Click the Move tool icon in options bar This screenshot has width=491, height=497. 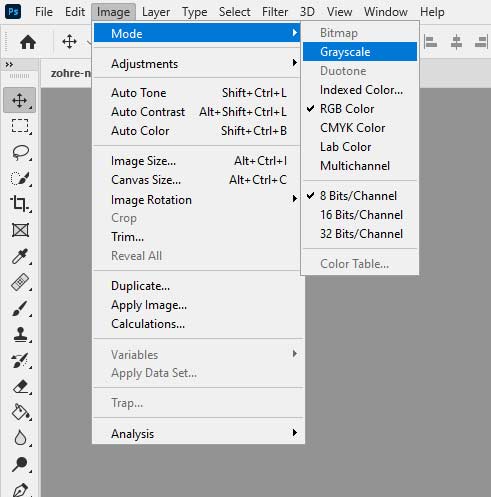click(69, 42)
